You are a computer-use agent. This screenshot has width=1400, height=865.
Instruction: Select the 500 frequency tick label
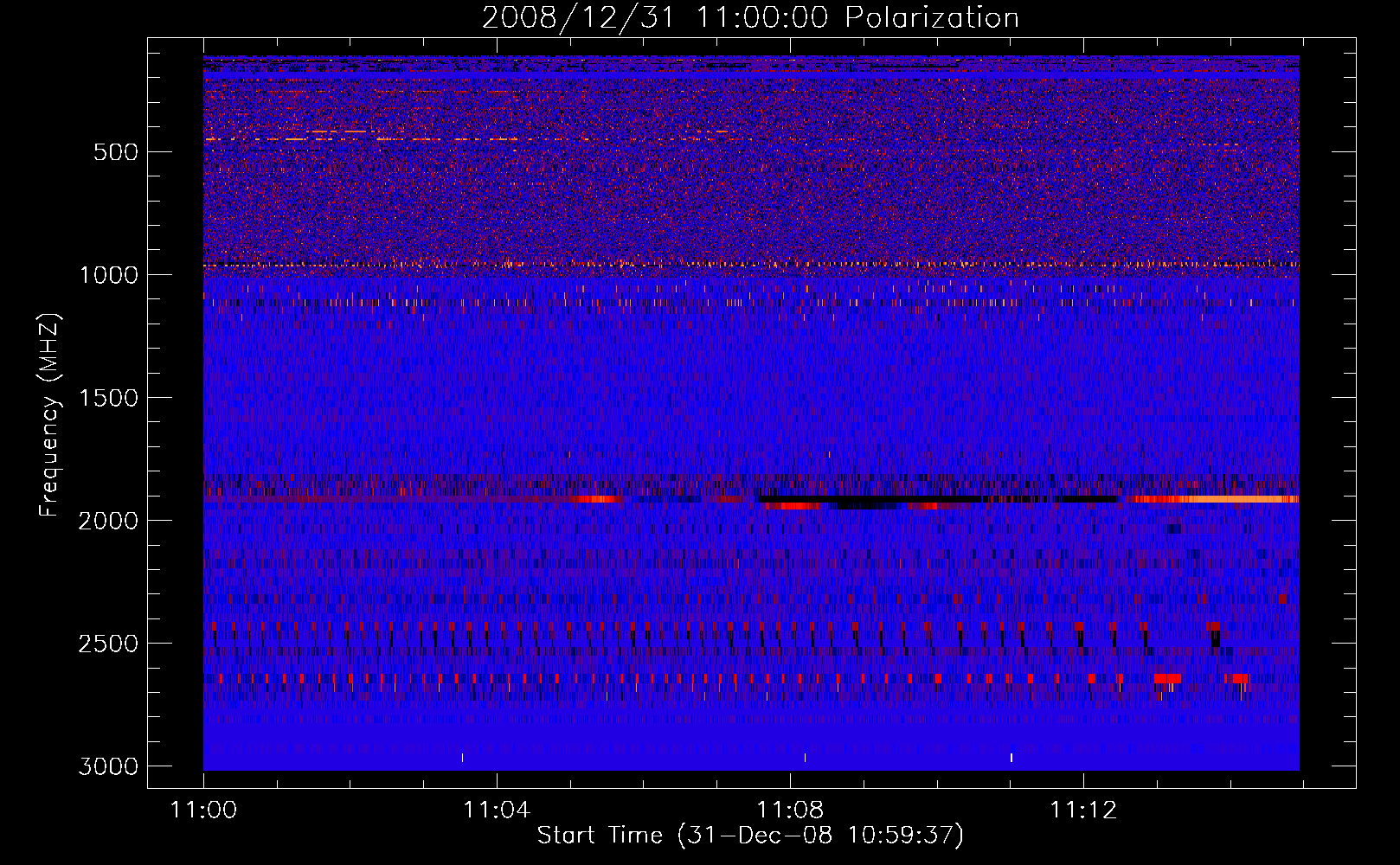[115, 152]
